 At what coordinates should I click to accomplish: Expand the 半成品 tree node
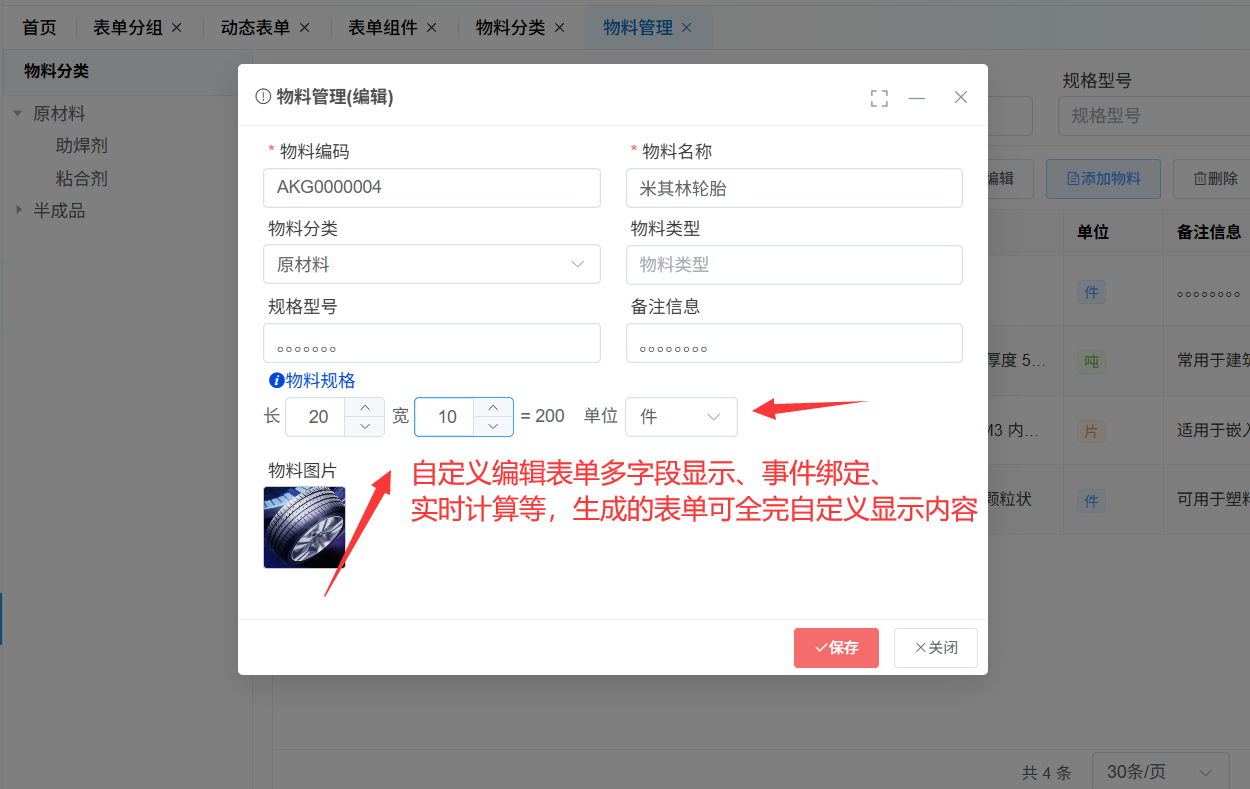(18, 210)
